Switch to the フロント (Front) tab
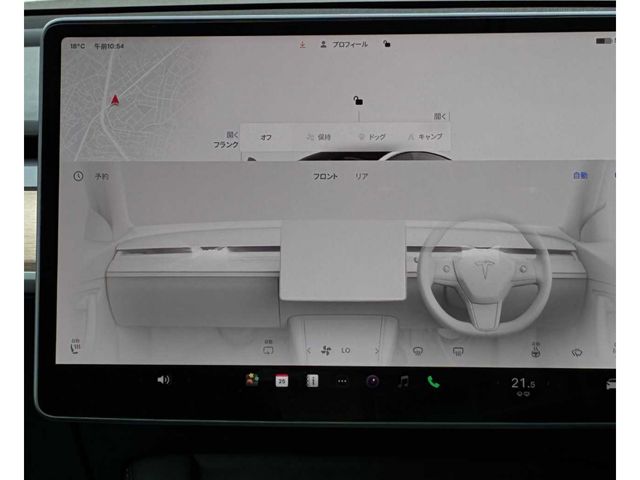This screenshot has height=480, width=640. coord(325,176)
